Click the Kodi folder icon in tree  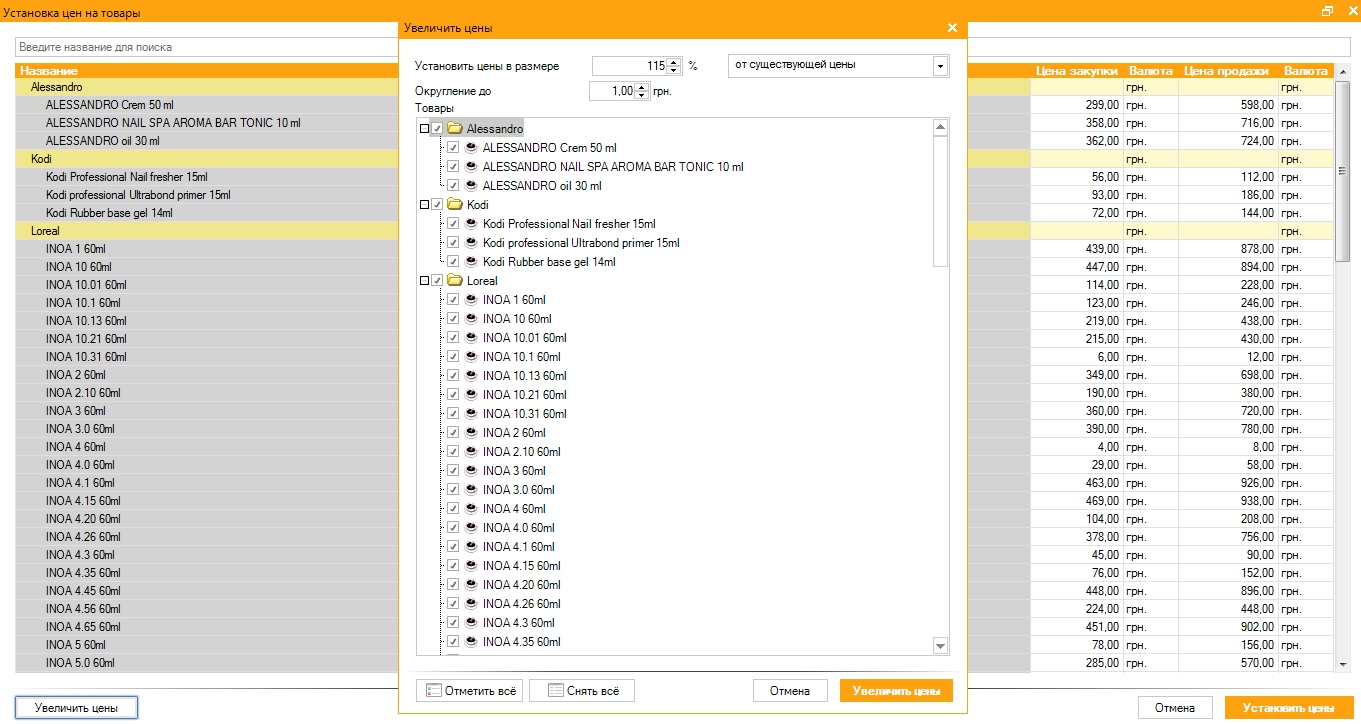tap(454, 205)
